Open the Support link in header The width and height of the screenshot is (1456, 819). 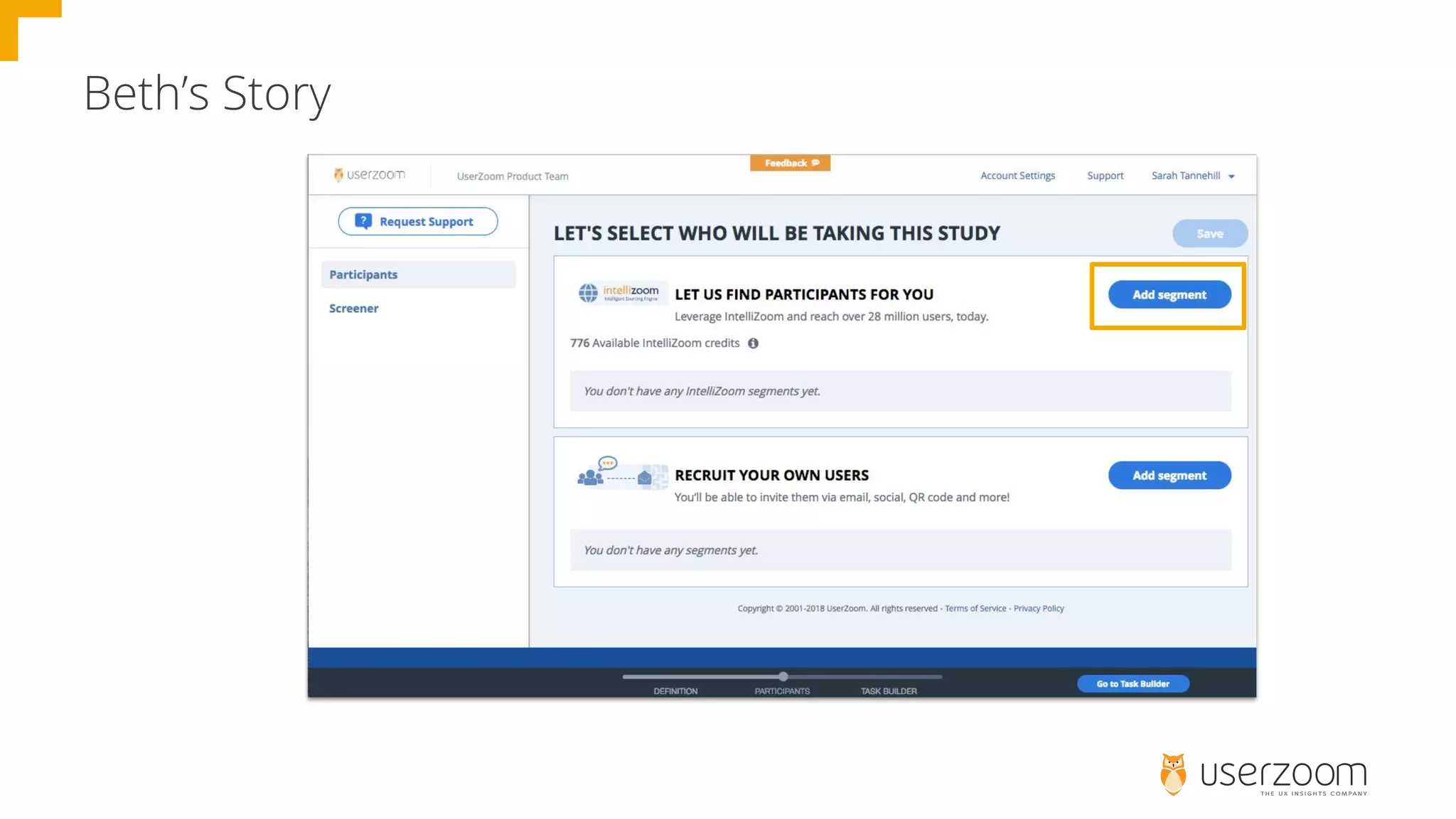[x=1105, y=176]
